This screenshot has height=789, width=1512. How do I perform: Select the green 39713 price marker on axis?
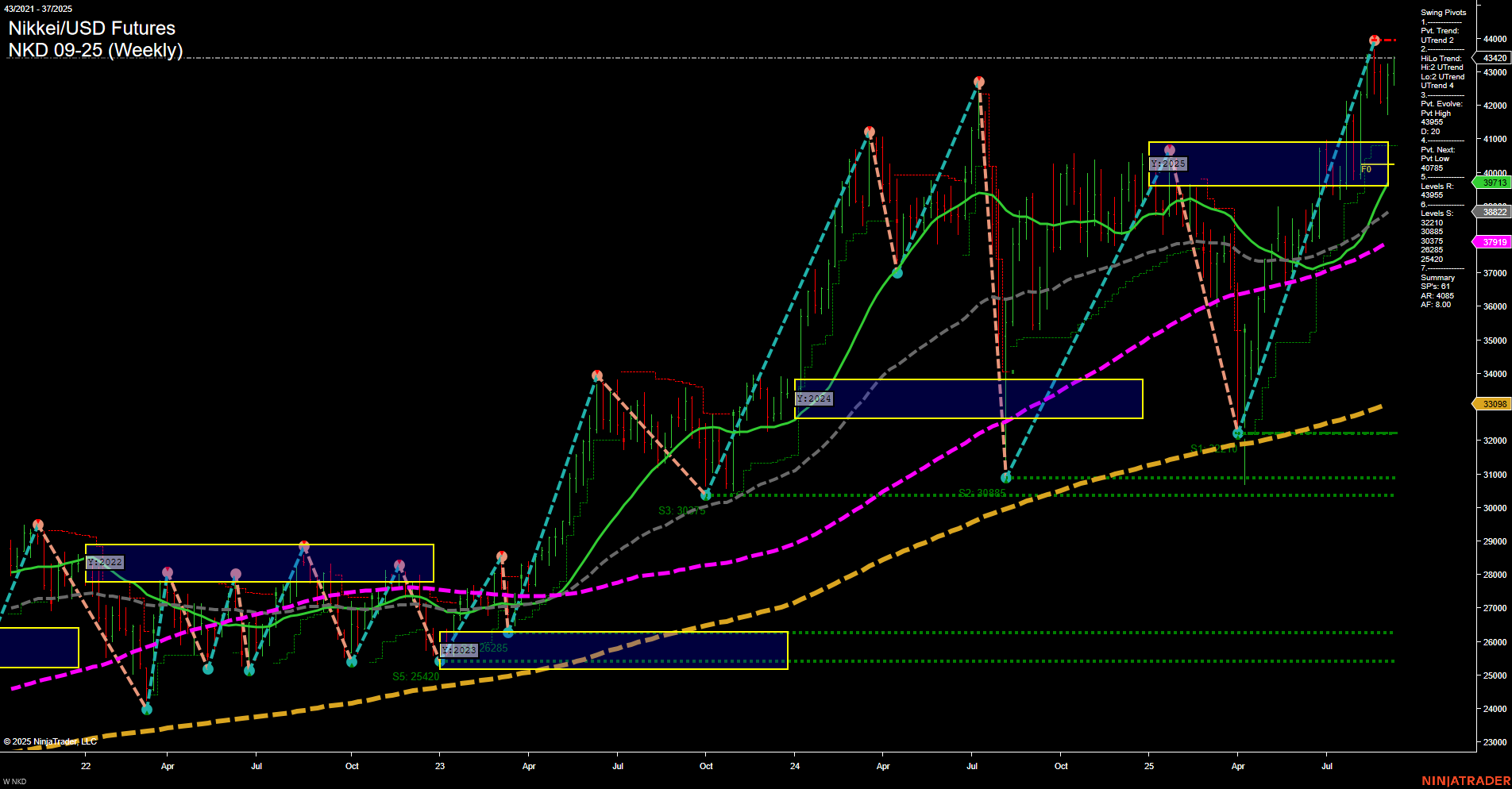1492,183
